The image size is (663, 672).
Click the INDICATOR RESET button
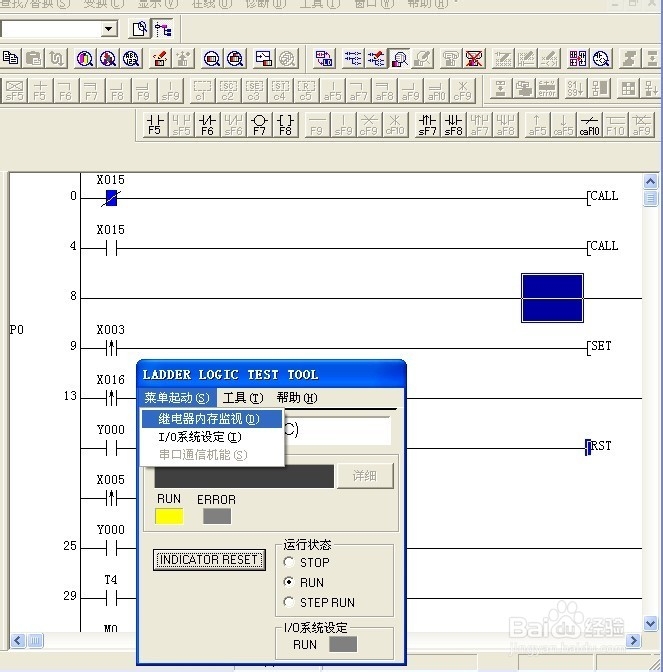point(209,560)
